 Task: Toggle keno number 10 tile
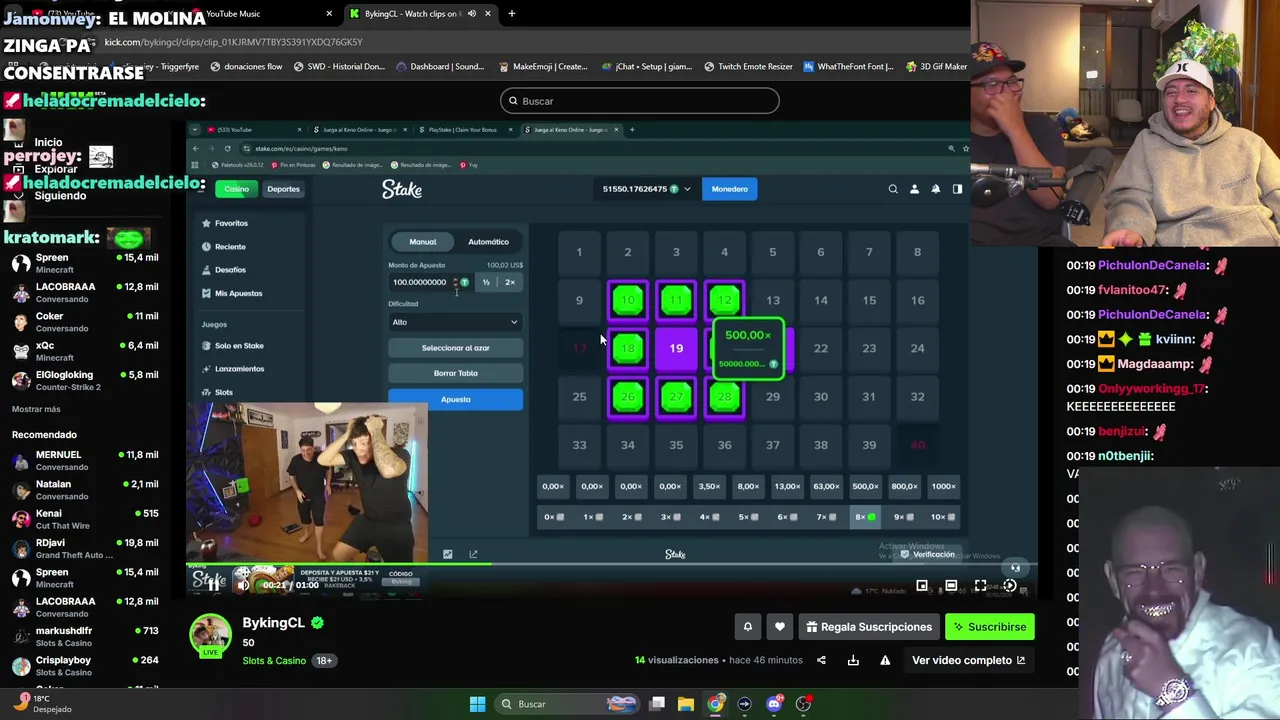pos(628,300)
